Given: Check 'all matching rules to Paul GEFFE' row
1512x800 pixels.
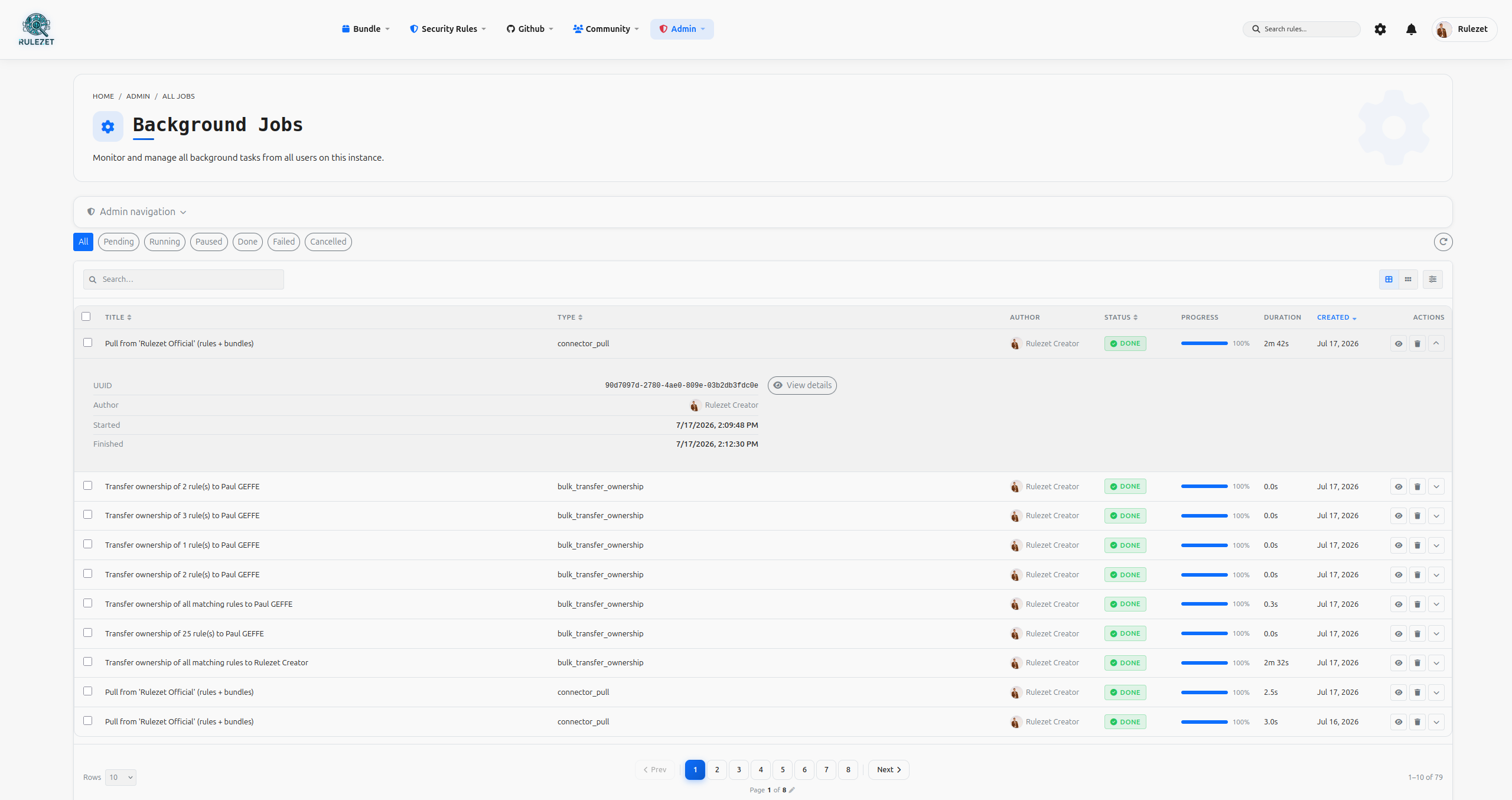Looking at the screenshot, I should tap(88, 603).
